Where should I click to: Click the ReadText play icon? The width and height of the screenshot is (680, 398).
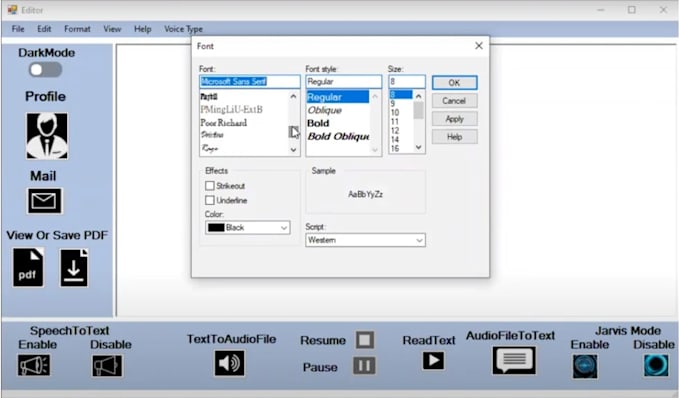pos(433,360)
